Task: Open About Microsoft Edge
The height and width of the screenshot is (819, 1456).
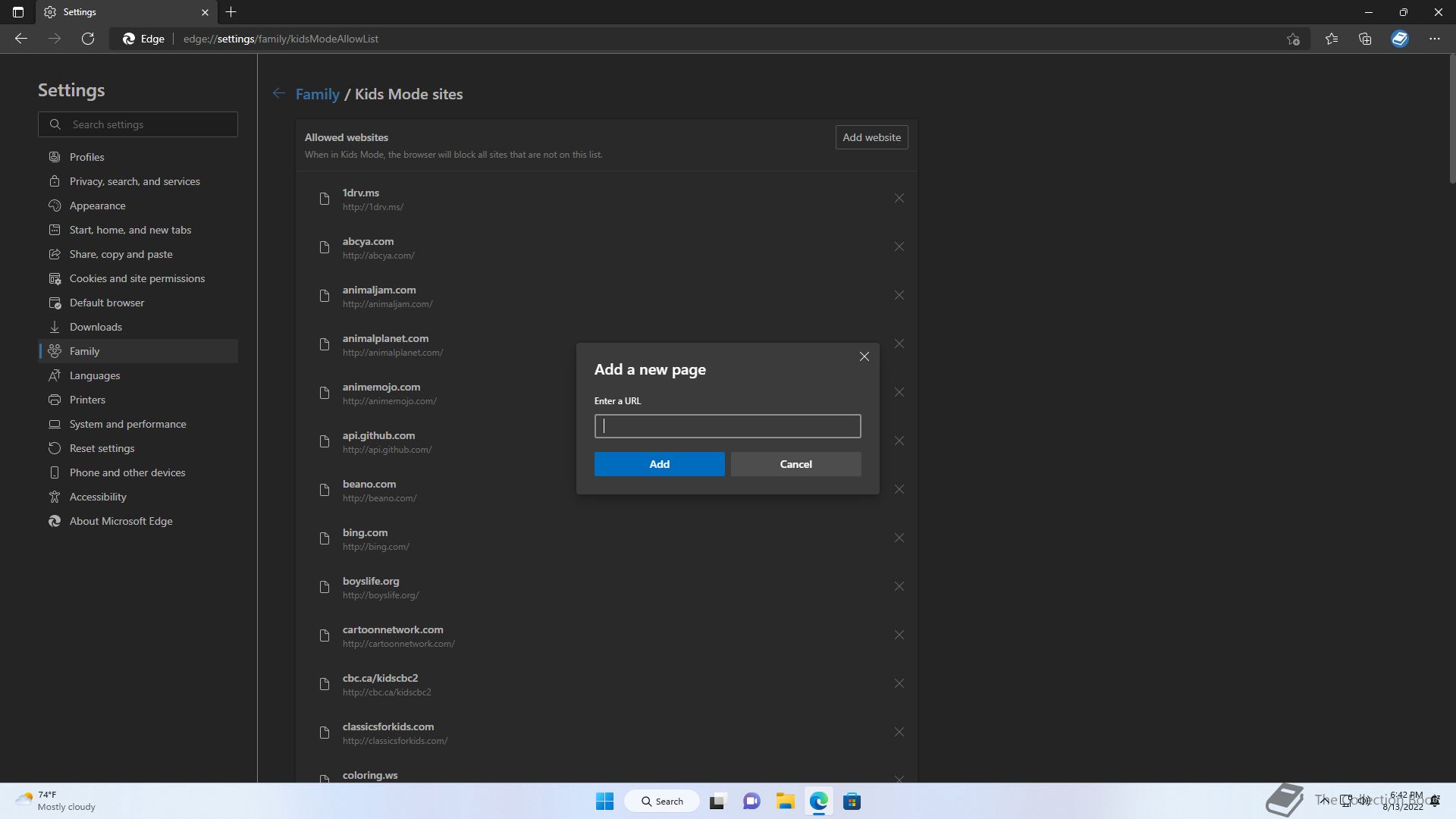Action: pyautogui.click(x=138, y=521)
